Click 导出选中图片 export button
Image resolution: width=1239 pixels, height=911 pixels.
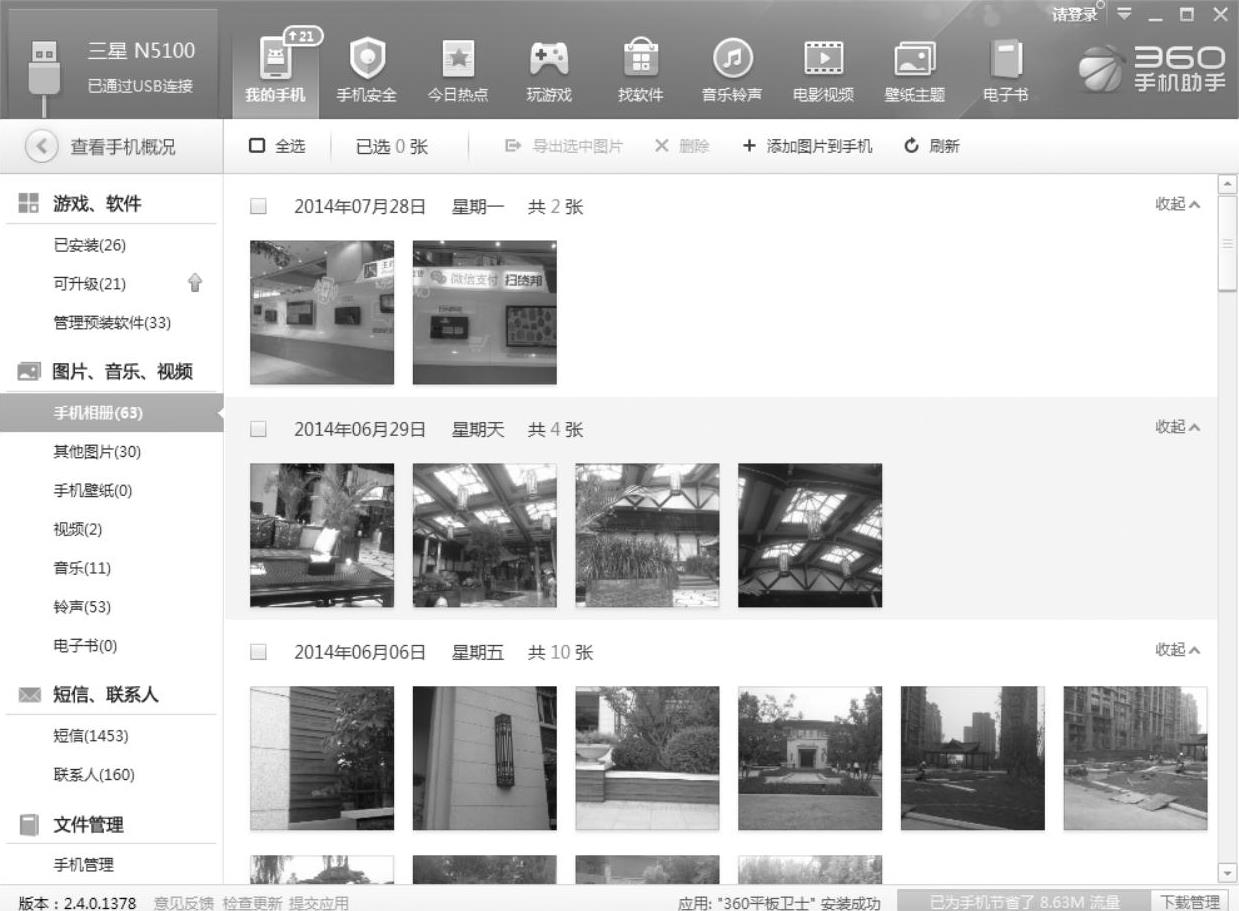click(564, 146)
